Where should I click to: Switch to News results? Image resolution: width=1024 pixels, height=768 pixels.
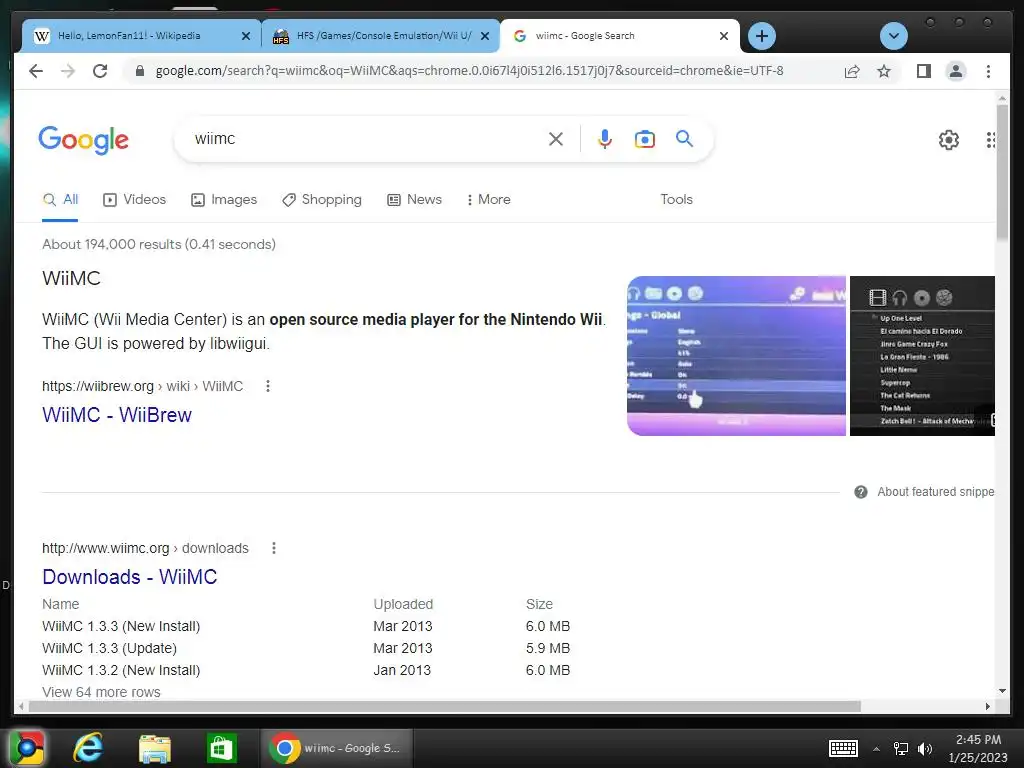[415, 200]
